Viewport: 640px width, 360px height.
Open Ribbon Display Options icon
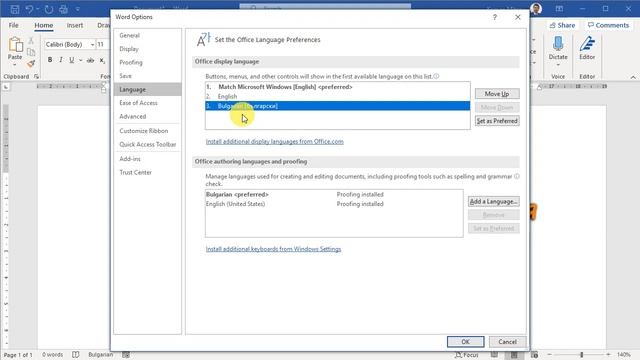pyautogui.click(x=559, y=9)
